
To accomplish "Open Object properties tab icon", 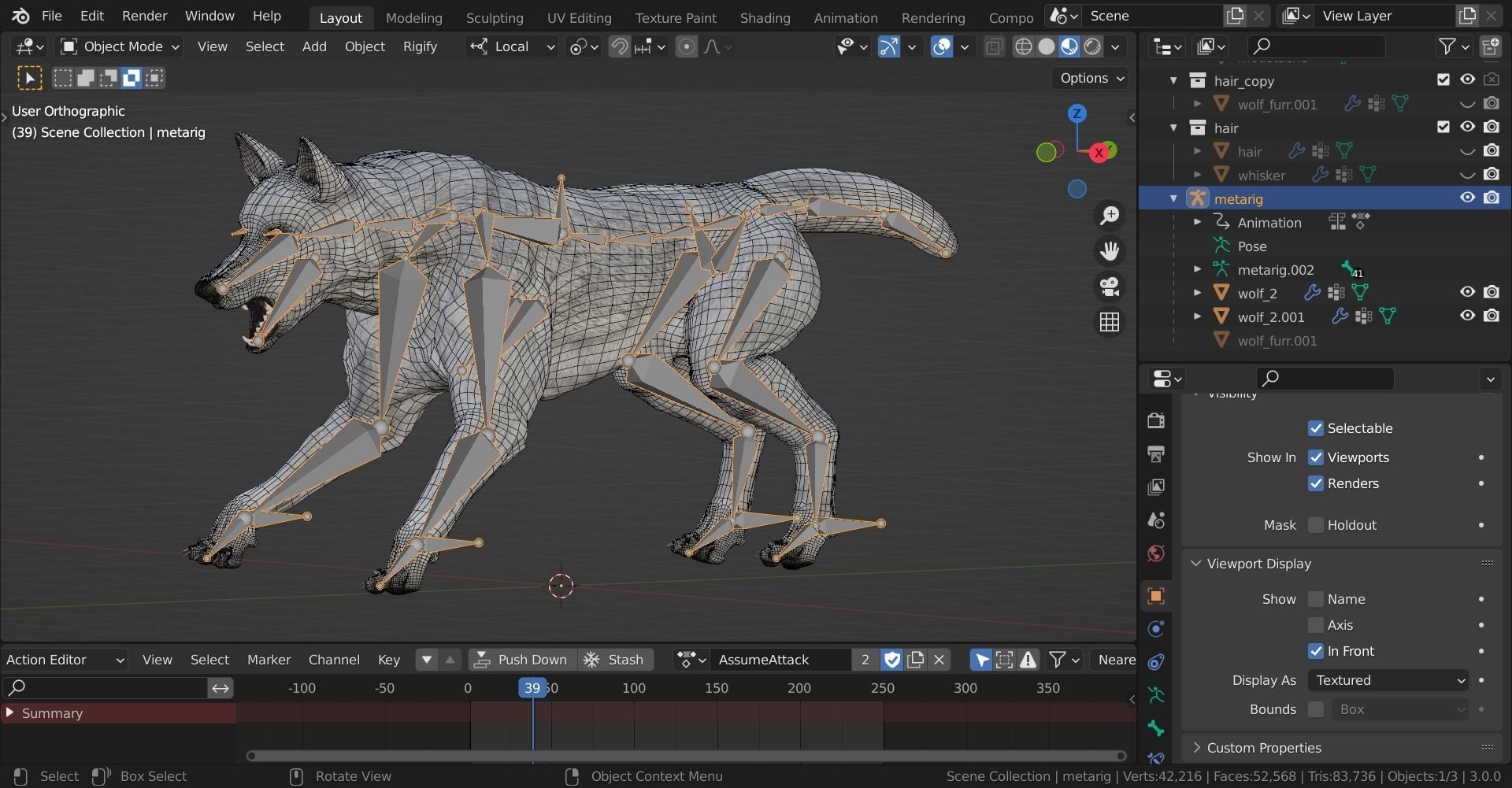I will tap(1156, 596).
